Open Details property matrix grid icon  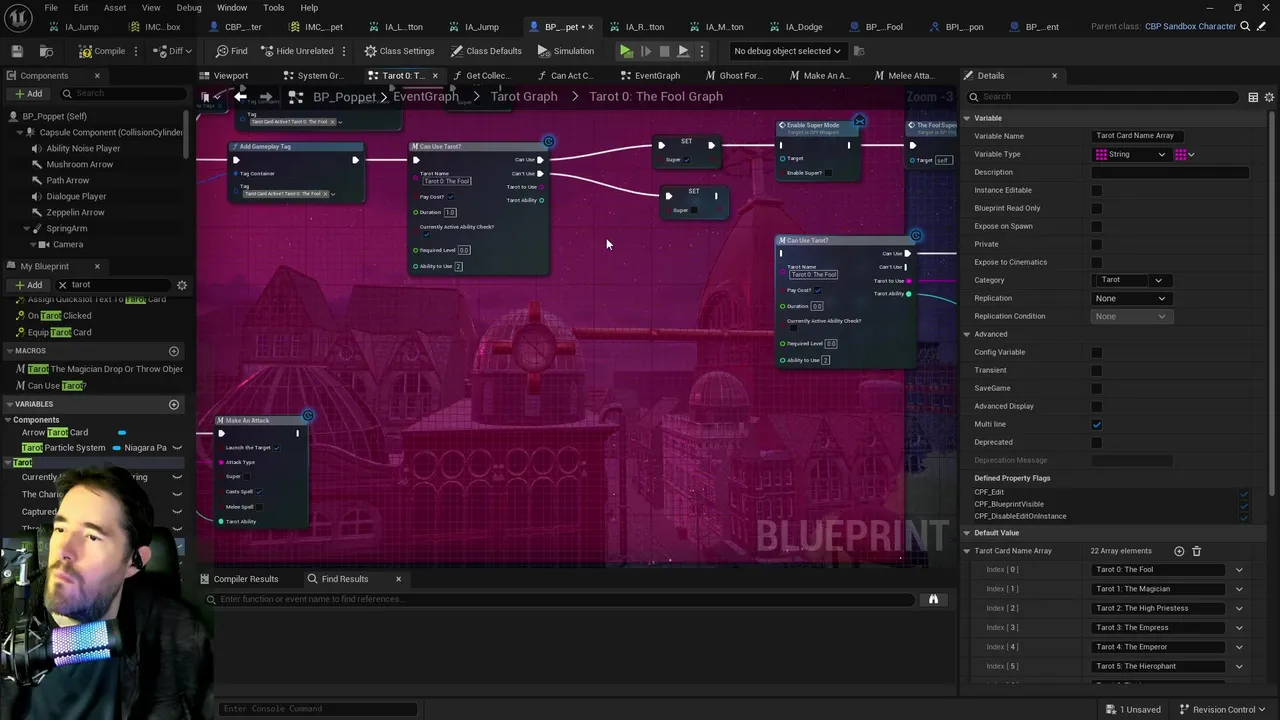click(1253, 97)
